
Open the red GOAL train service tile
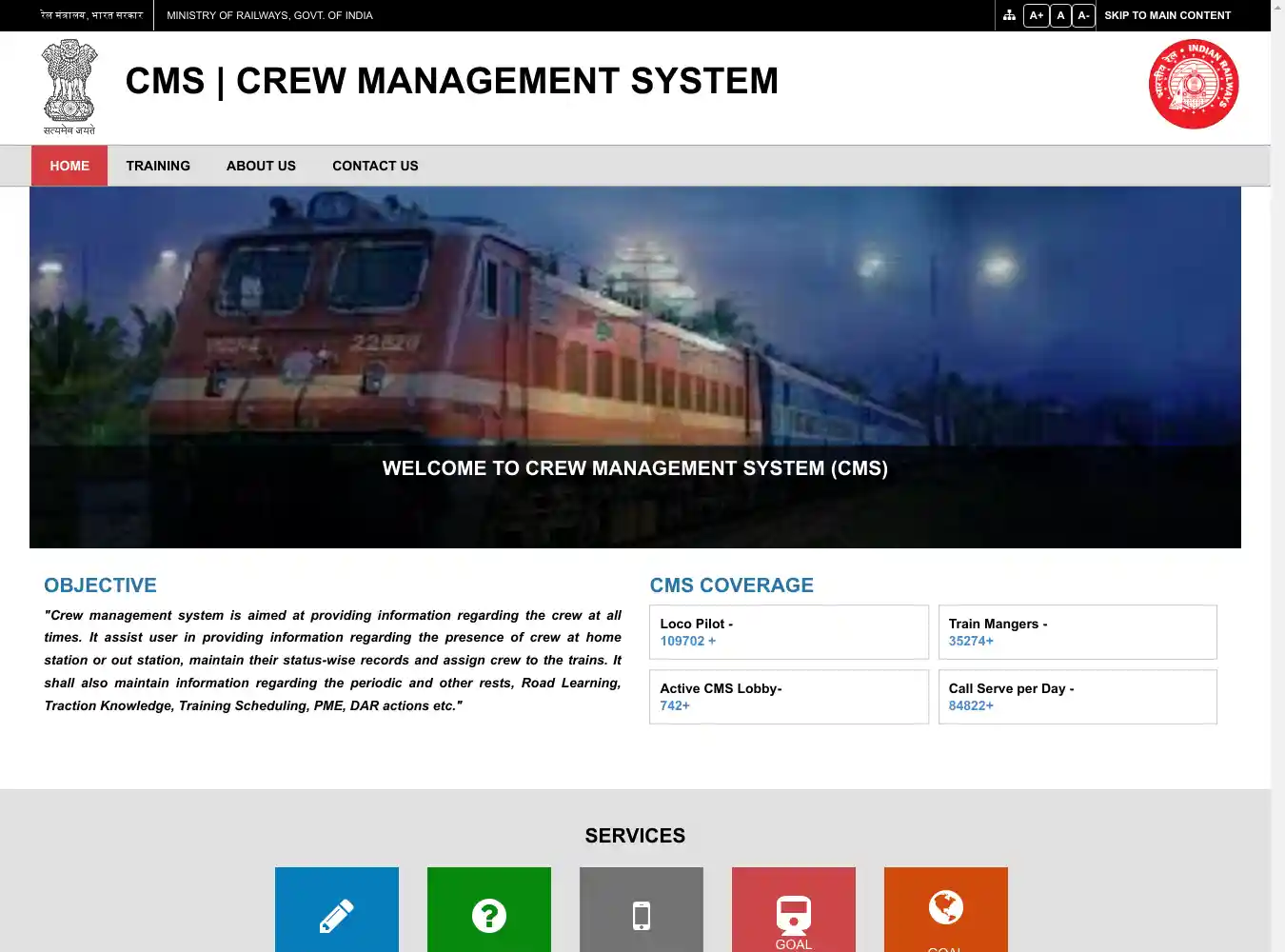[794, 909]
